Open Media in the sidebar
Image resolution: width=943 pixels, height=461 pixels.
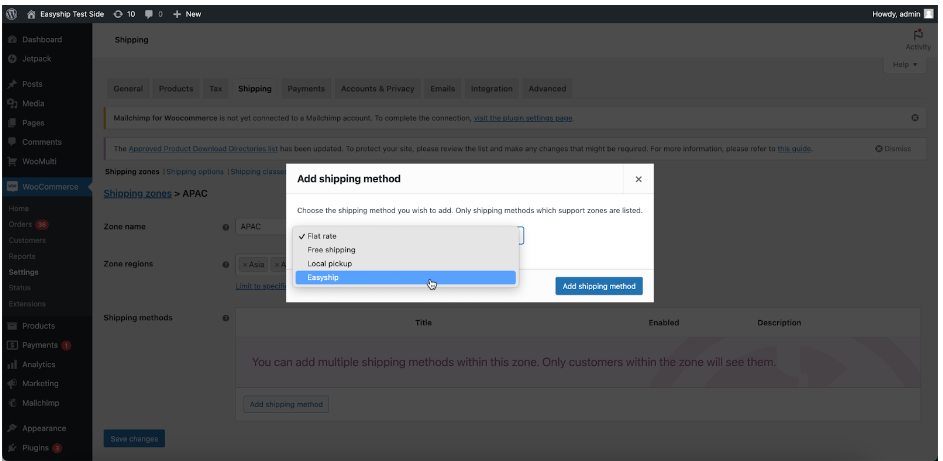pyautogui.click(x=33, y=103)
